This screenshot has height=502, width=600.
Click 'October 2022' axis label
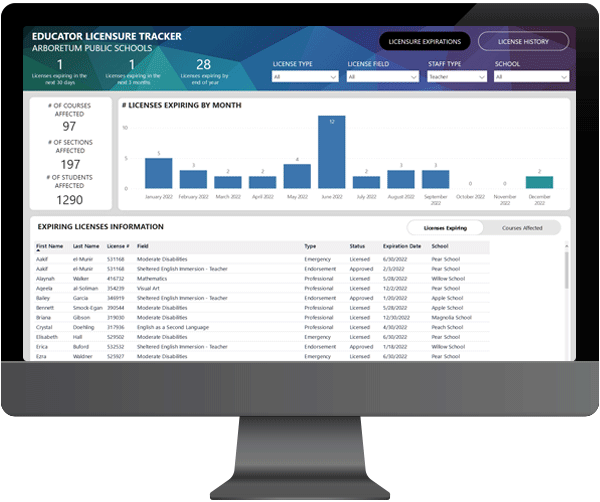[x=470, y=197]
